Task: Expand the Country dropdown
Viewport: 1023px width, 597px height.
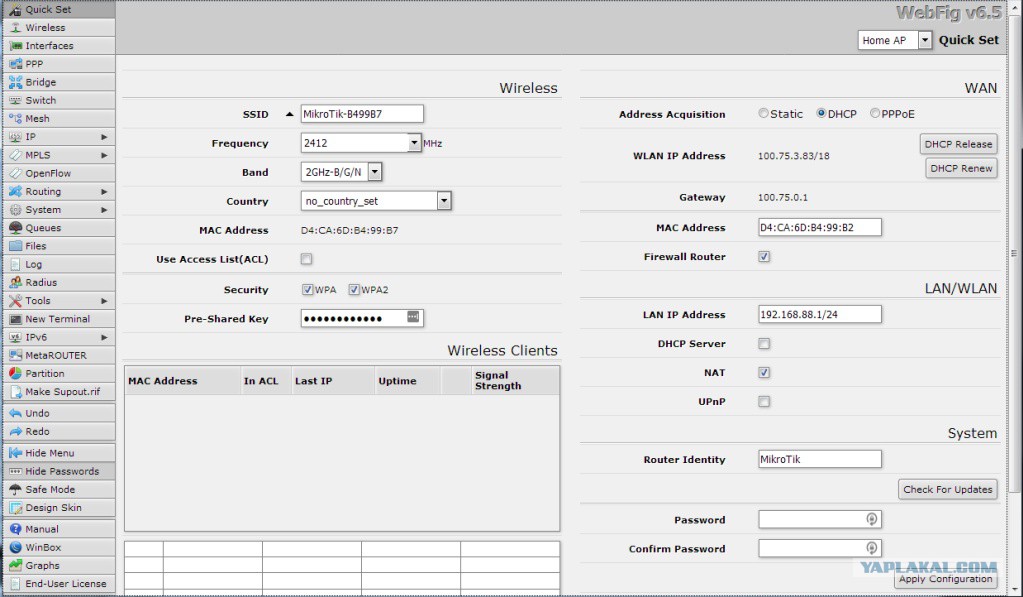Action: [444, 201]
